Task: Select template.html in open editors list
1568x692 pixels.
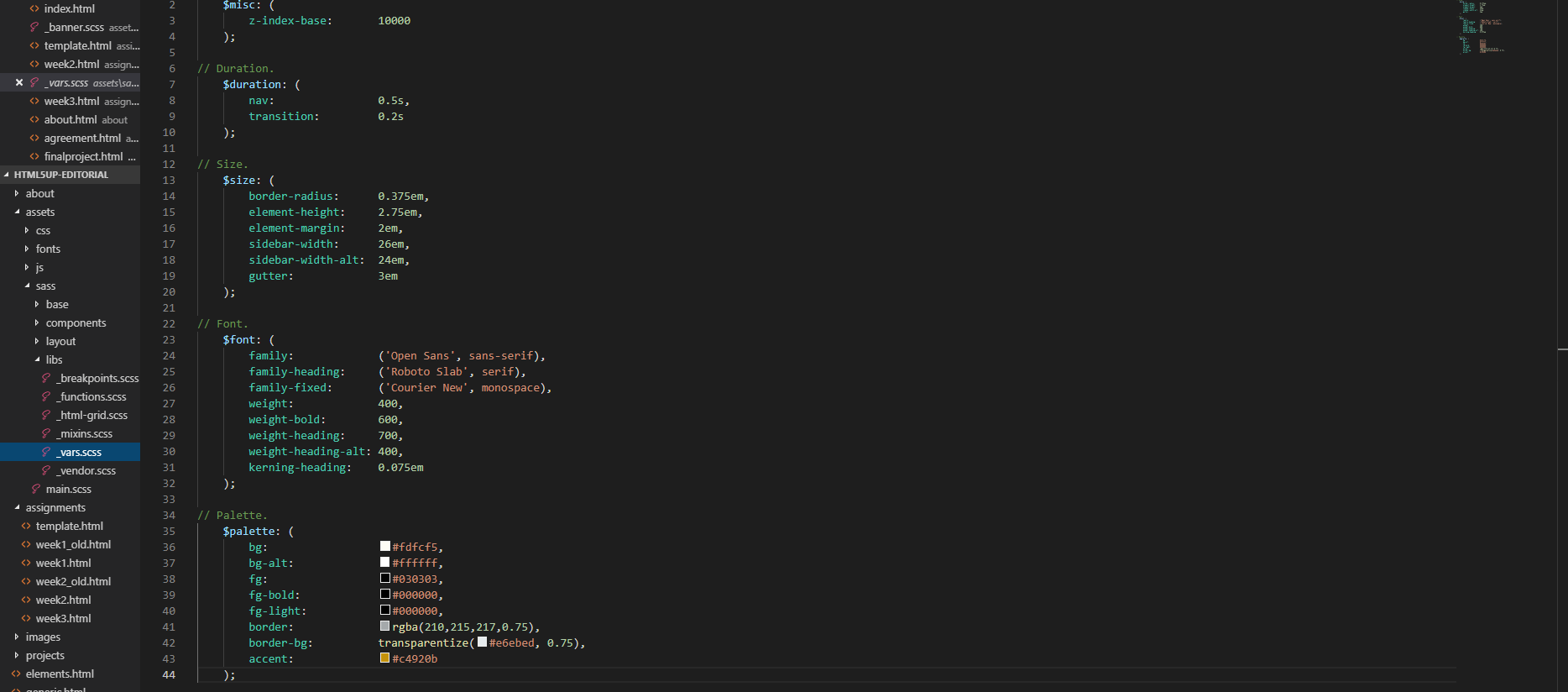Action: tap(78, 45)
